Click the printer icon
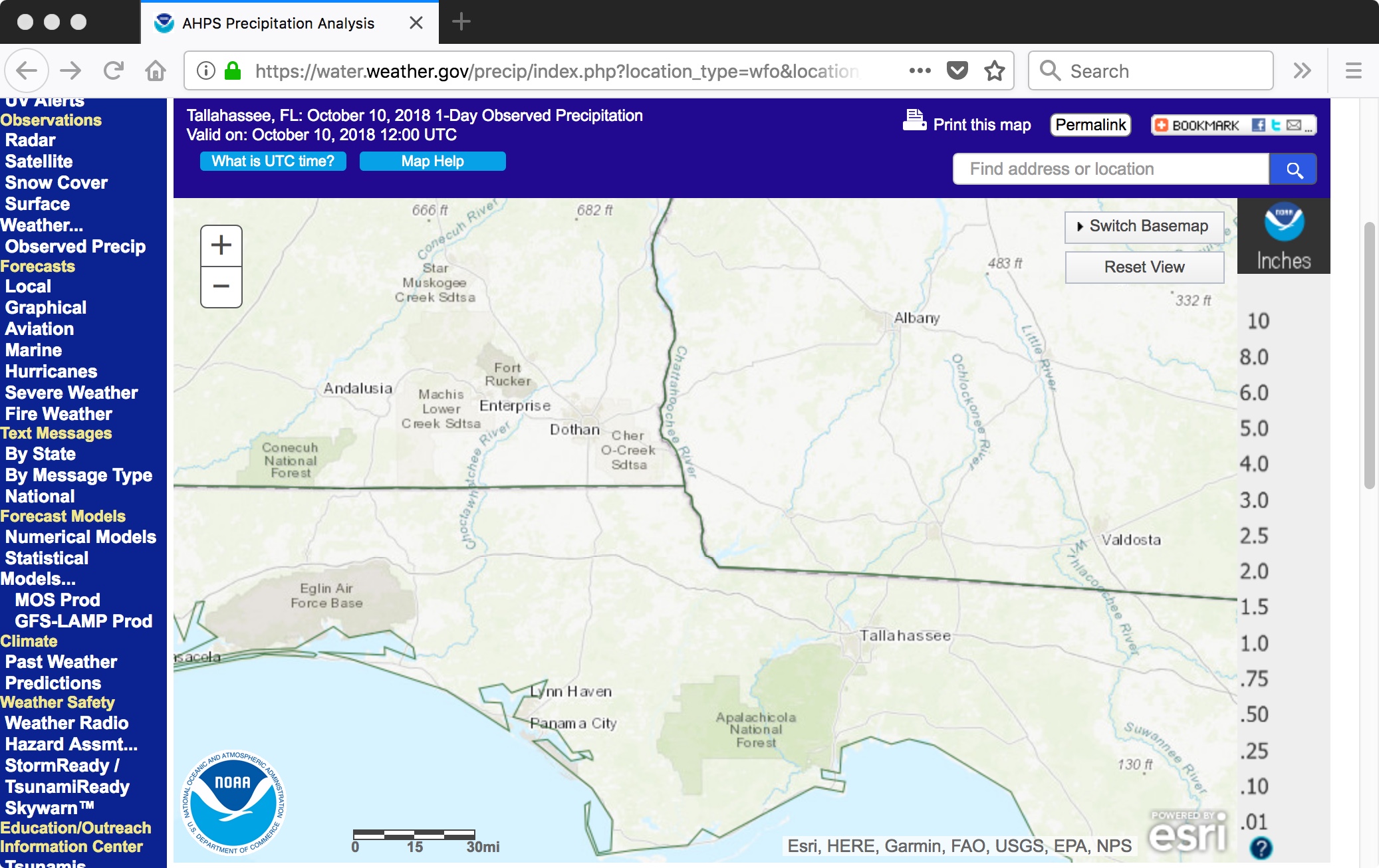This screenshot has width=1379, height=868. coord(914,121)
